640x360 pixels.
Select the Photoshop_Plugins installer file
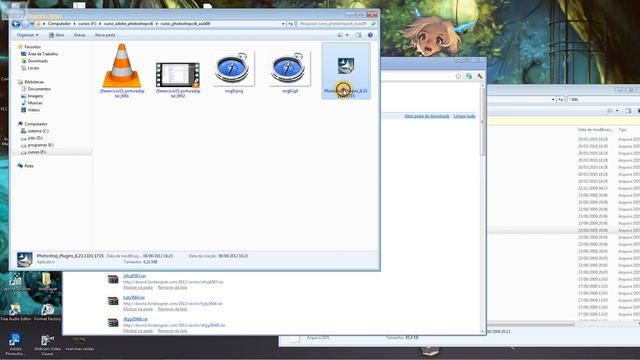coord(346,71)
